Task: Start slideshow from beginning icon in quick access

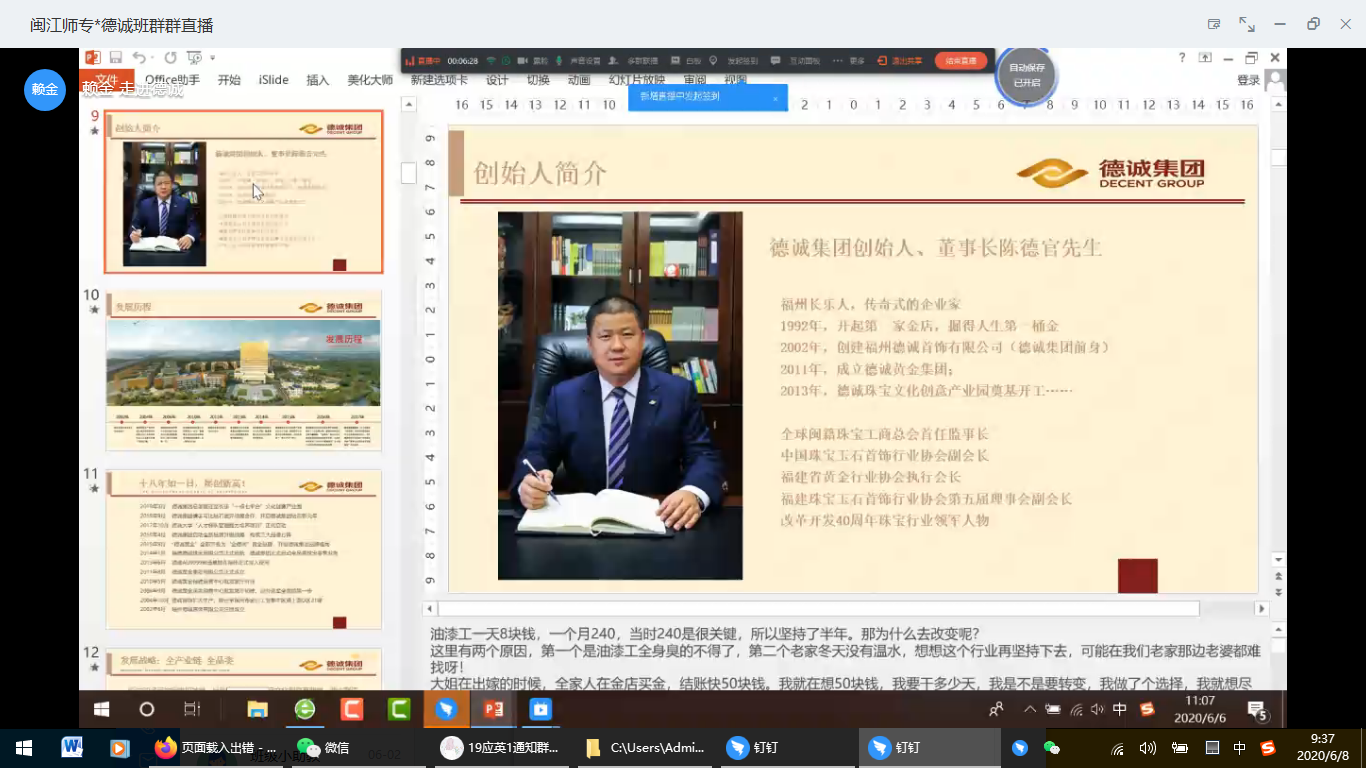Action: pyautogui.click(x=194, y=58)
